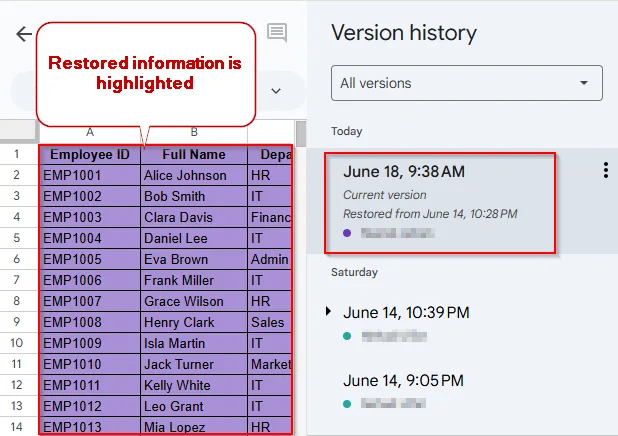Click the back arrow to exit version history
This screenshot has width=618, height=436.
pos(24,34)
